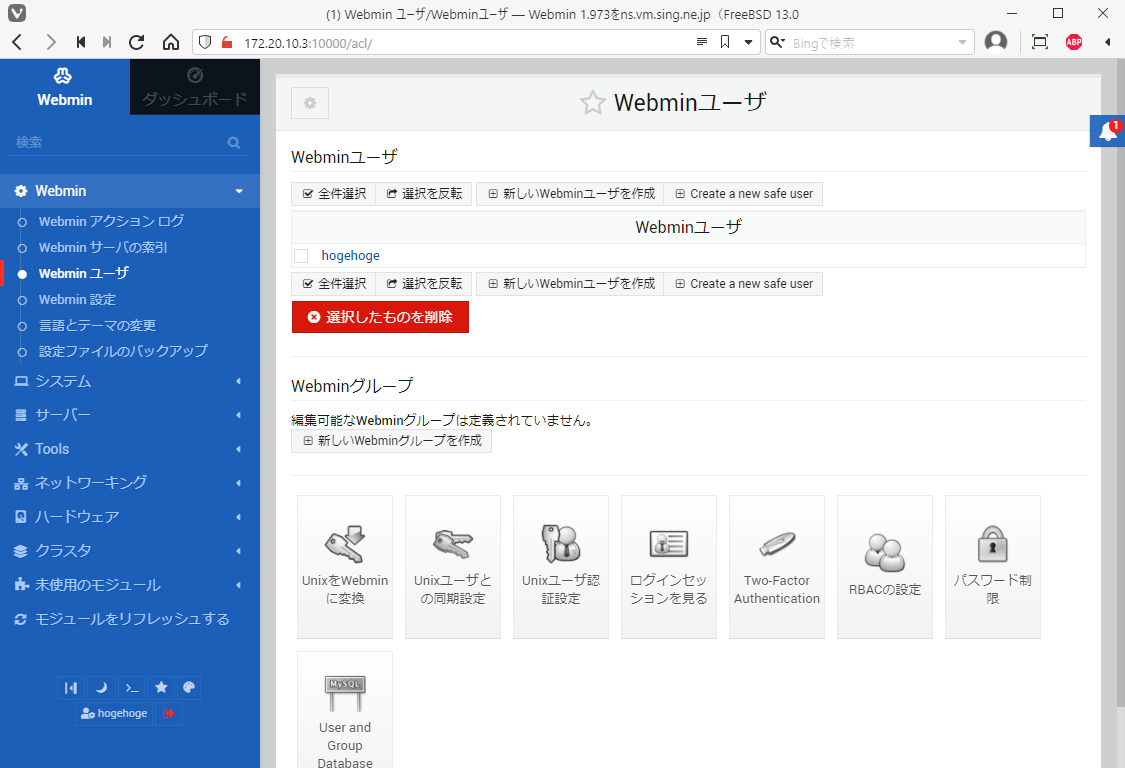Viewport: 1125px width, 768px height.
Task: Open Two-Factor Authentication icon
Action: pyautogui.click(x=777, y=566)
